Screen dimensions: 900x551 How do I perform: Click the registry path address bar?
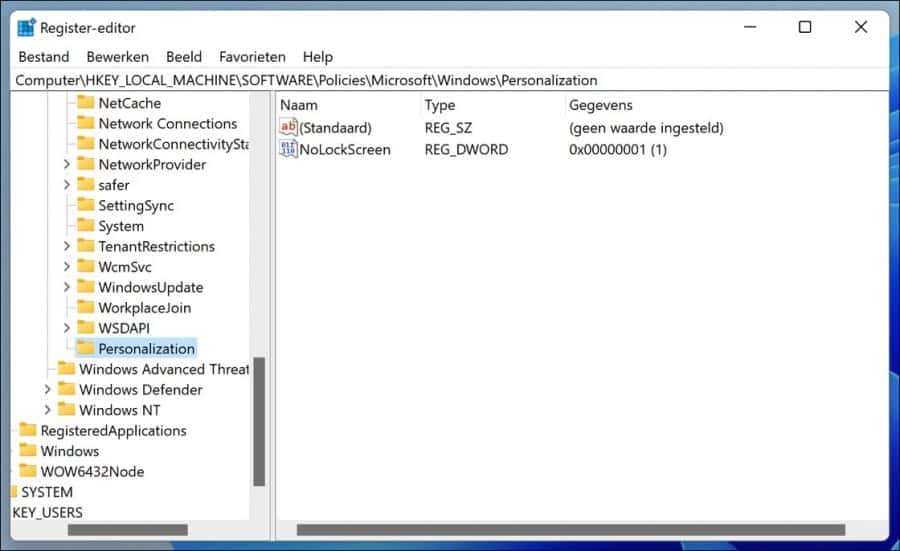450,80
